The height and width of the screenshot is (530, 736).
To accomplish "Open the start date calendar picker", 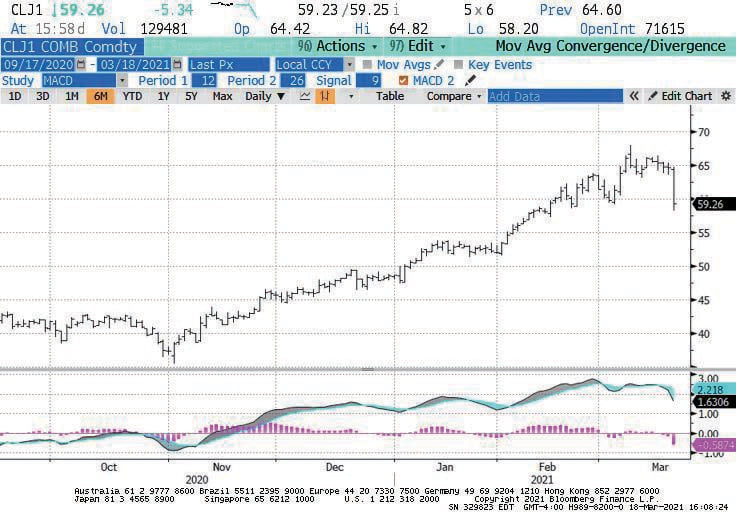I will click(81, 64).
